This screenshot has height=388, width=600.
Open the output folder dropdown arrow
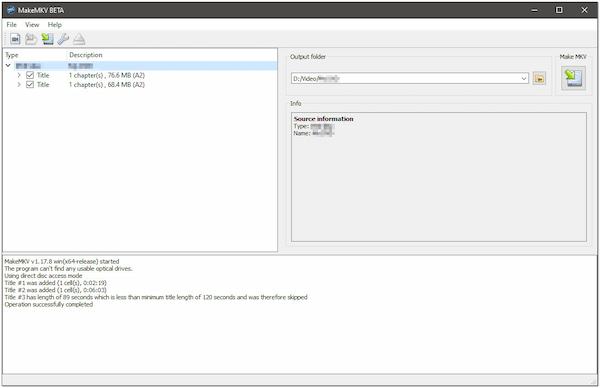click(524, 78)
